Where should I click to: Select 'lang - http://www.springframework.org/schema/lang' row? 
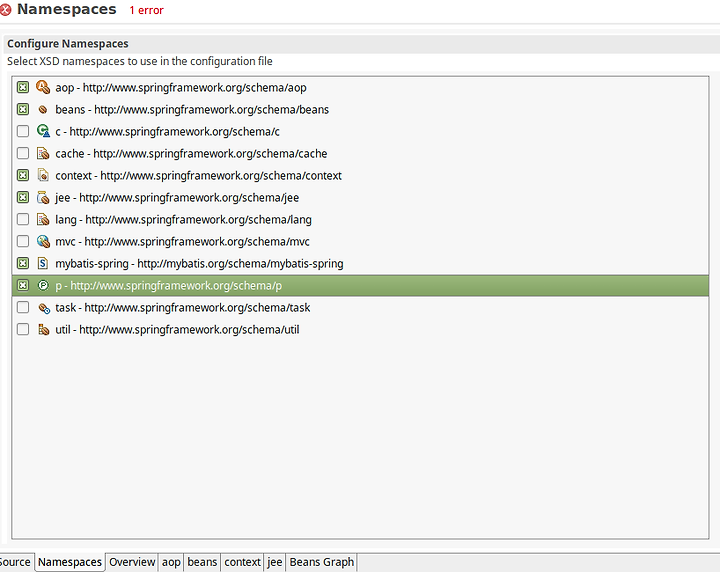[360, 219]
